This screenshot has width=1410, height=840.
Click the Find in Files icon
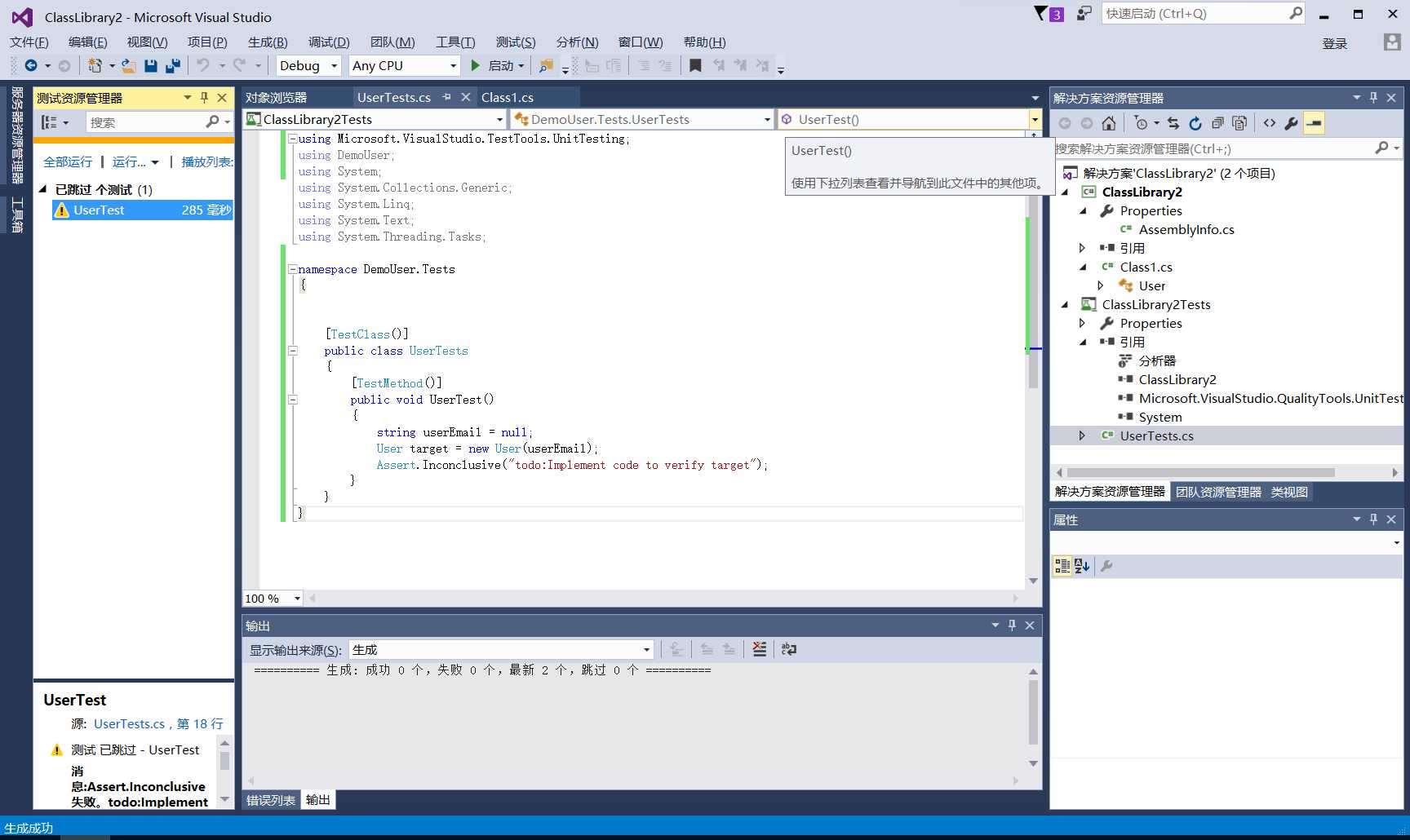pyautogui.click(x=546, y=65)
